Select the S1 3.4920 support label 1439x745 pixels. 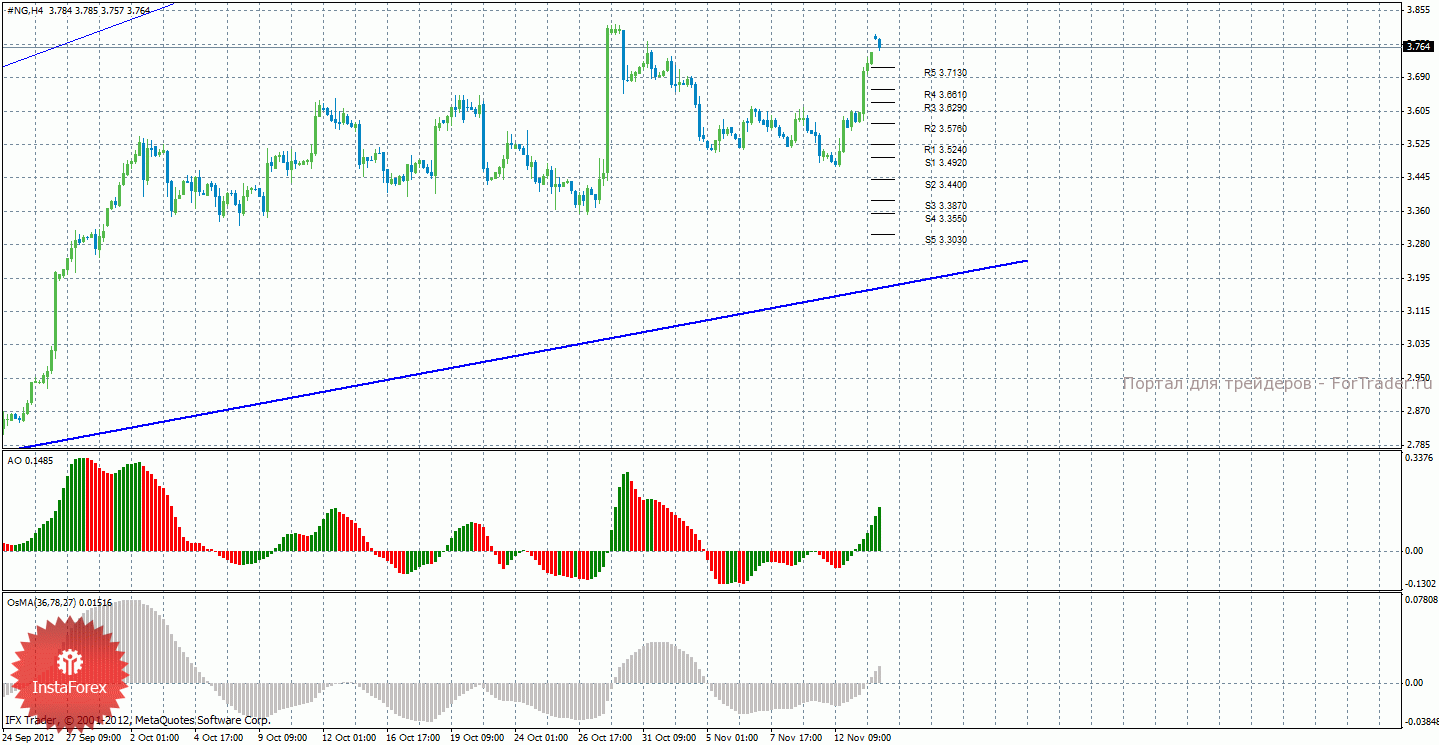click(945, 163)
